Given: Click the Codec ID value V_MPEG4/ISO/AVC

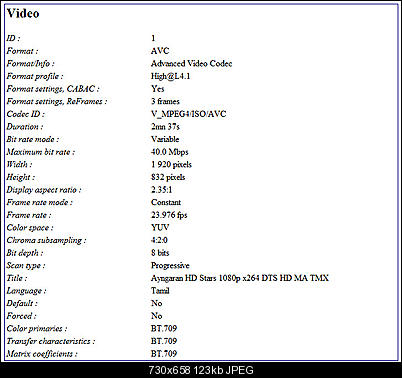Looking at the screenshot, I should coord(188,114).
